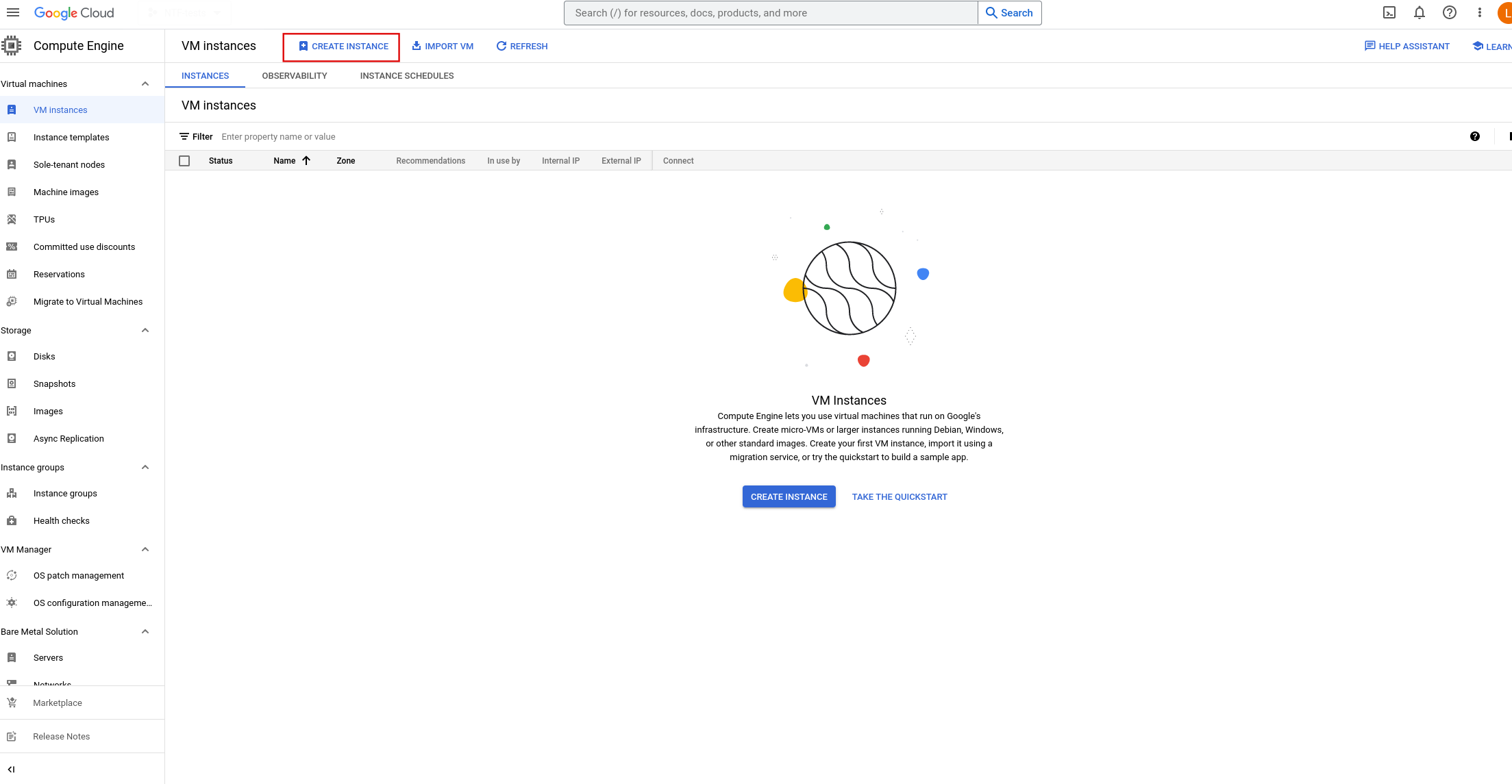Screen dimensions: 1512x784
Task: Click the Refresh toolbar button
Action: point(522,46)
